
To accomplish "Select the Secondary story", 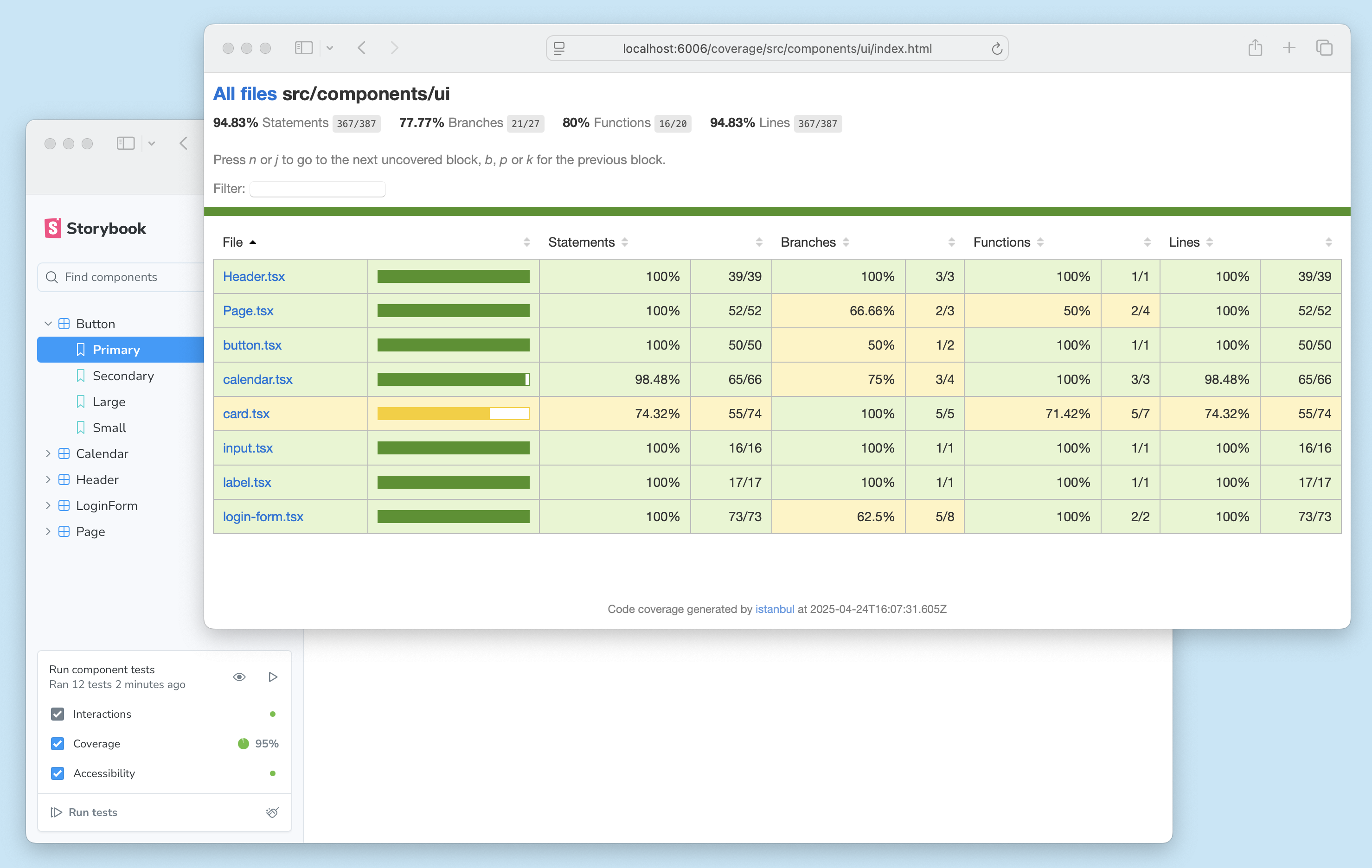I will click(123, 376).
